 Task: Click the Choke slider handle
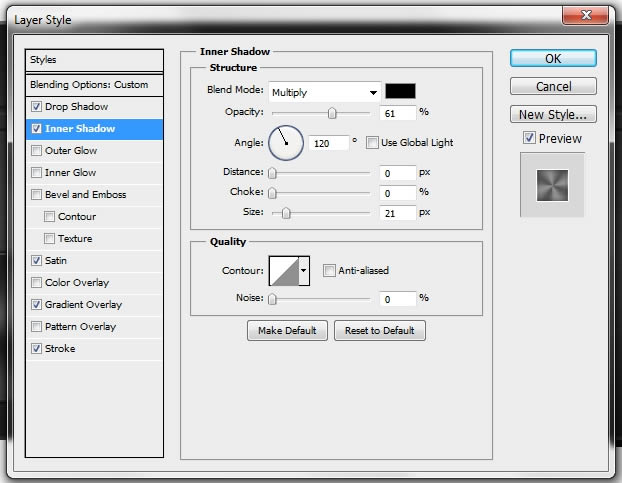tap(272, 193)
